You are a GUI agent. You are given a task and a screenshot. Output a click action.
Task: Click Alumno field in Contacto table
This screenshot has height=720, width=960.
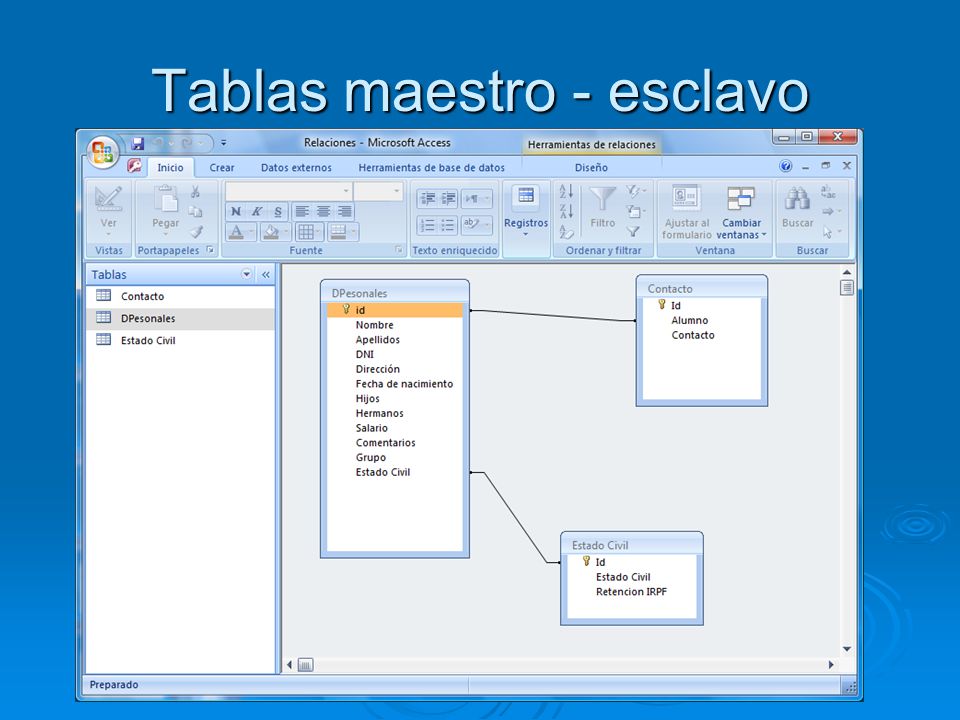pos(689,320)
